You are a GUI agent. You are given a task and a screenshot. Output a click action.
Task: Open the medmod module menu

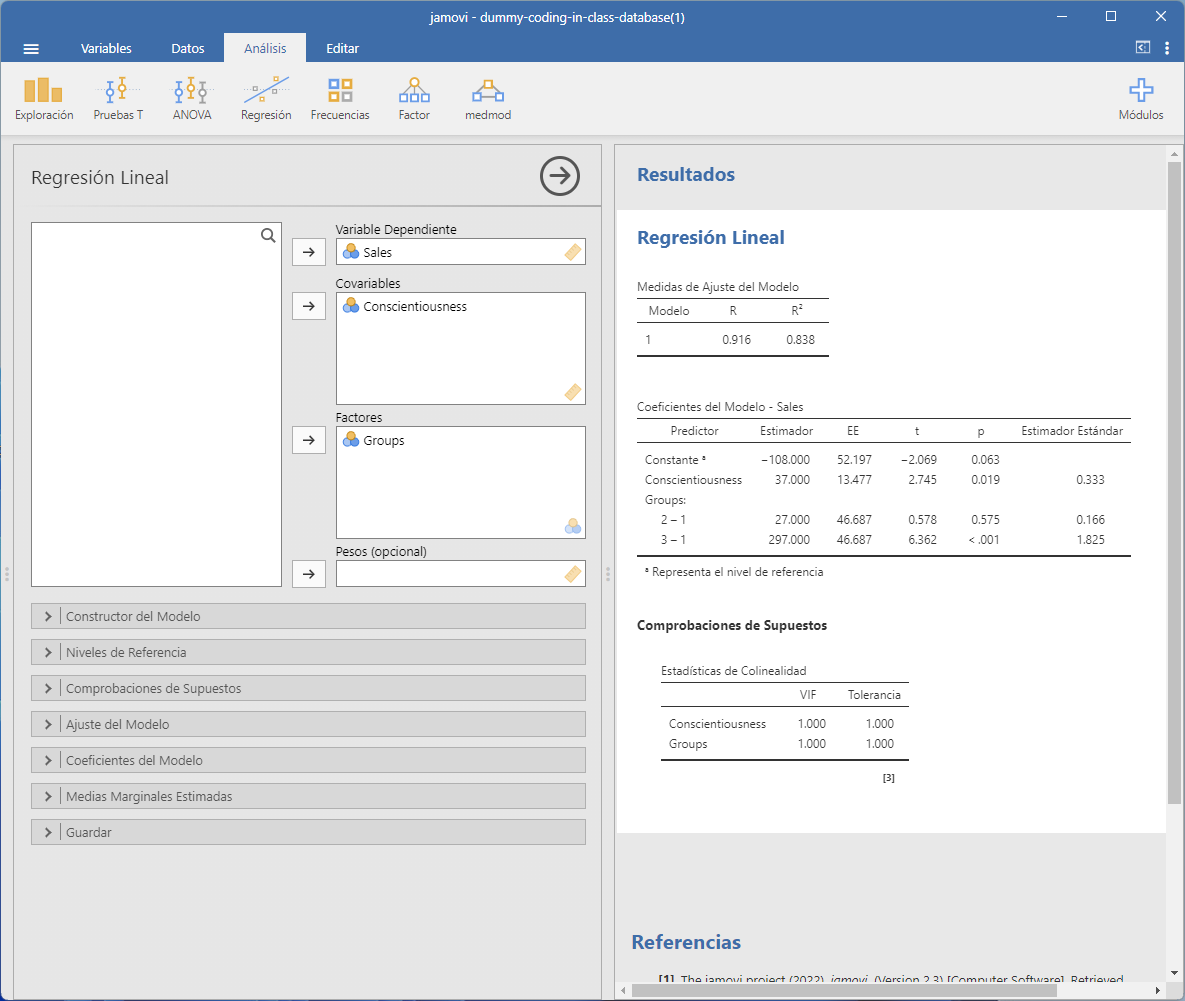[488, 99]
